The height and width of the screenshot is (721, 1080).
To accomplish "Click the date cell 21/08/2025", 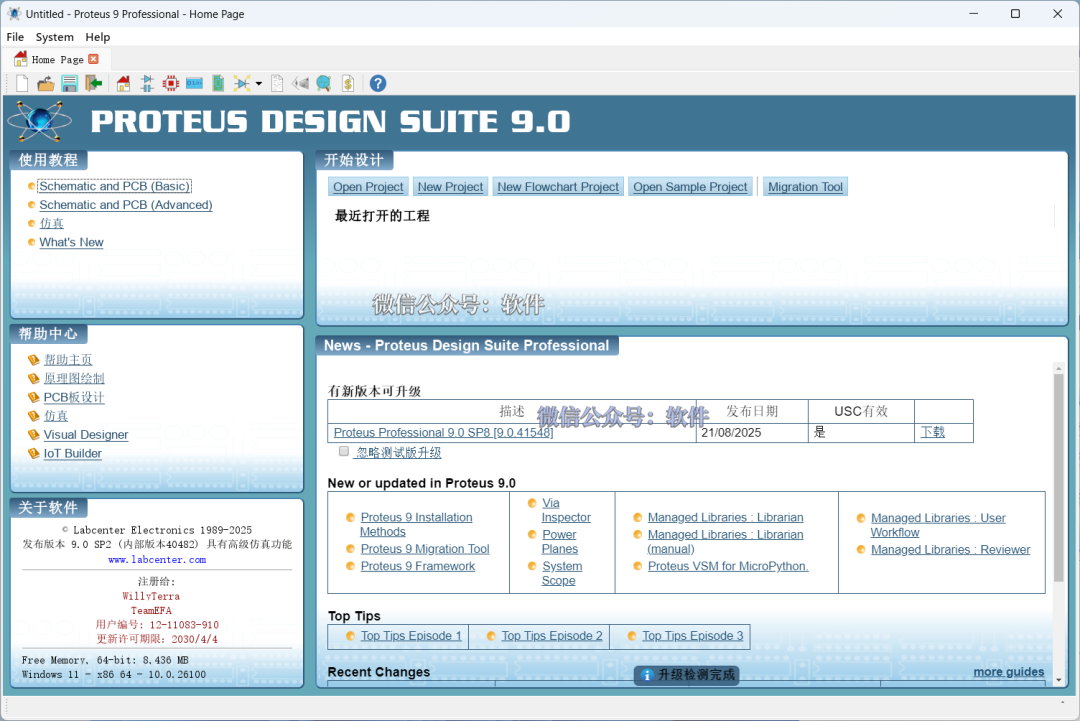I will (751, 432).
